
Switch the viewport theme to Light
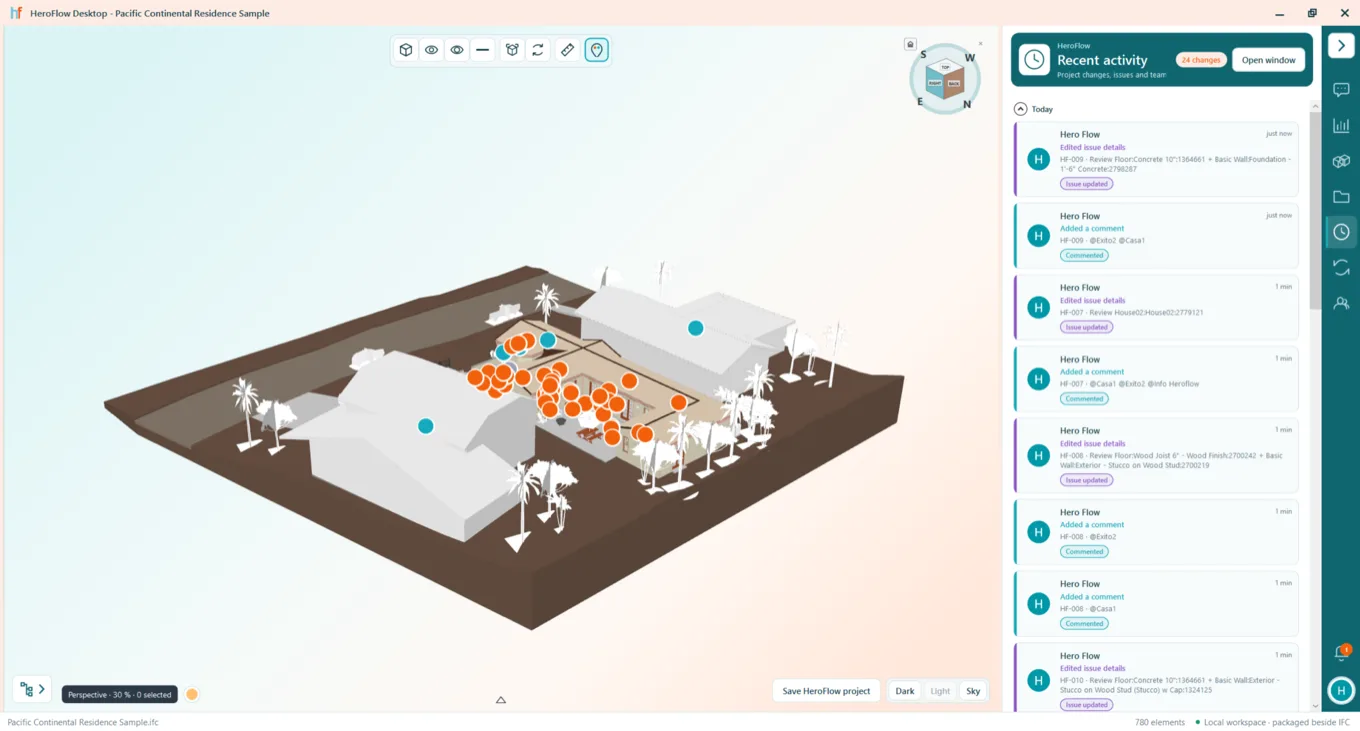coord(940,691)
